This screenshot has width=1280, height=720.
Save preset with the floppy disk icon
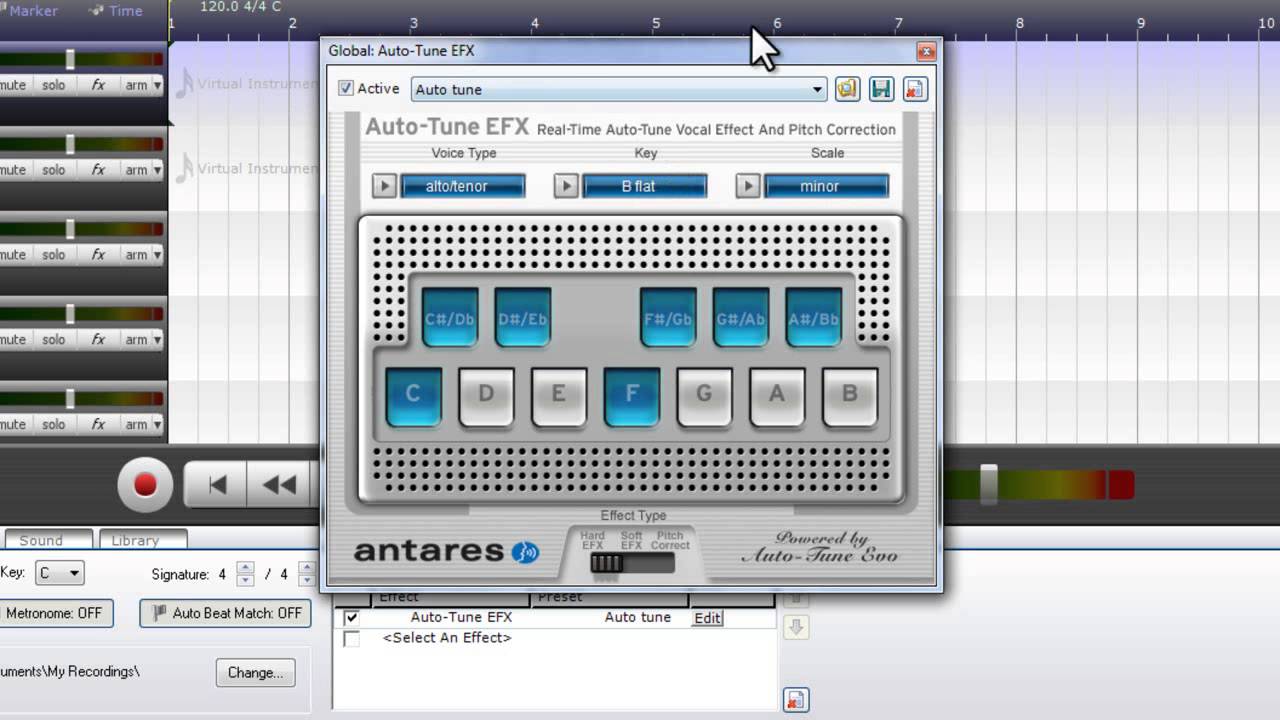pyautogui.click(x=881, y=89)
